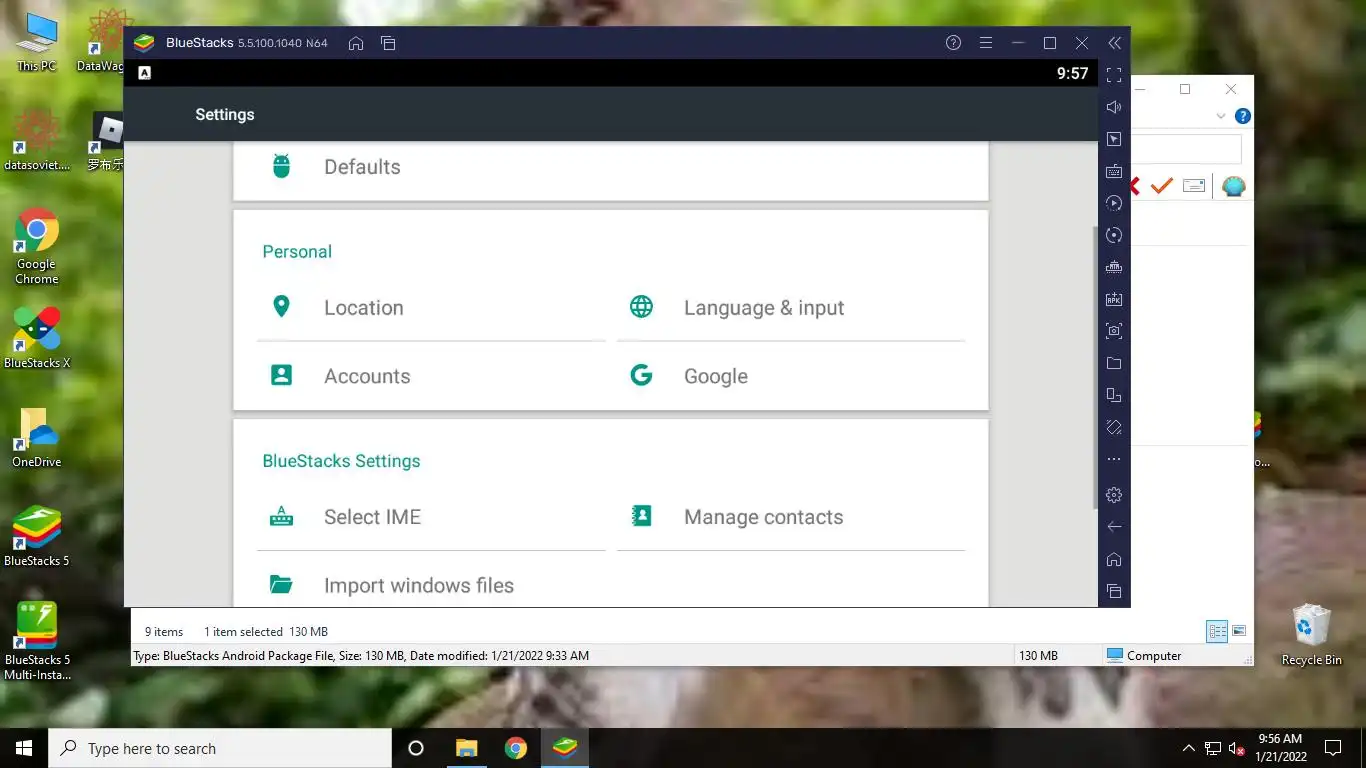Click '1 item selected 130 MB' status text
Screen dimensions: 1366x768
tap(266, 632)
